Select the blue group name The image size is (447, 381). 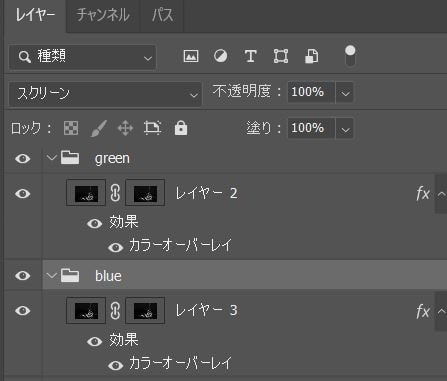coord(108,276)
